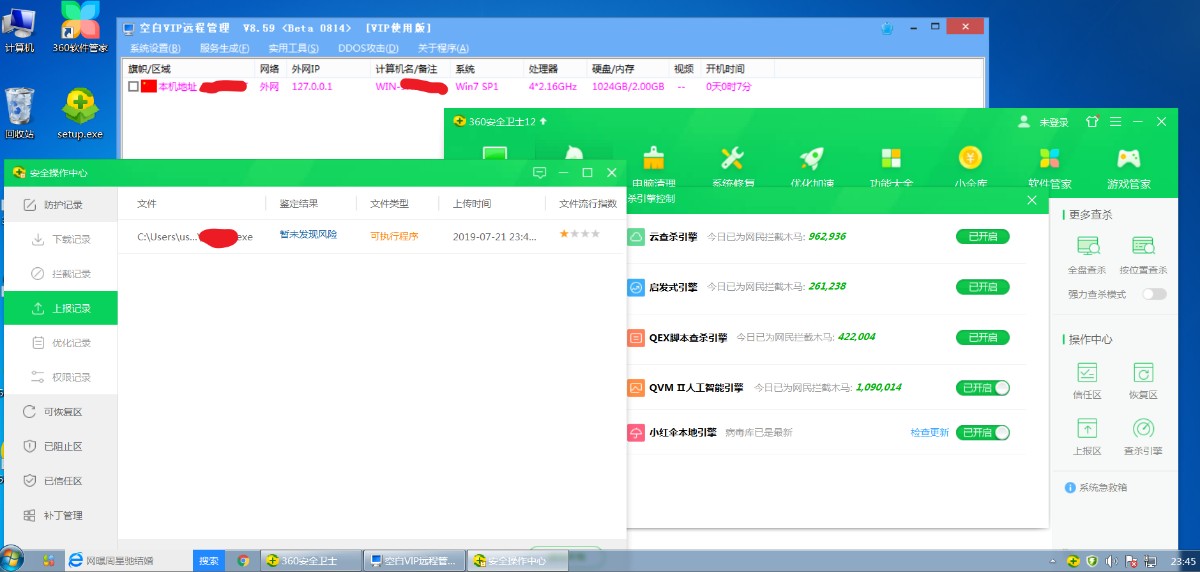
Task: Click the feedback message icon in 安全操作中心
Action: point(539,173)
